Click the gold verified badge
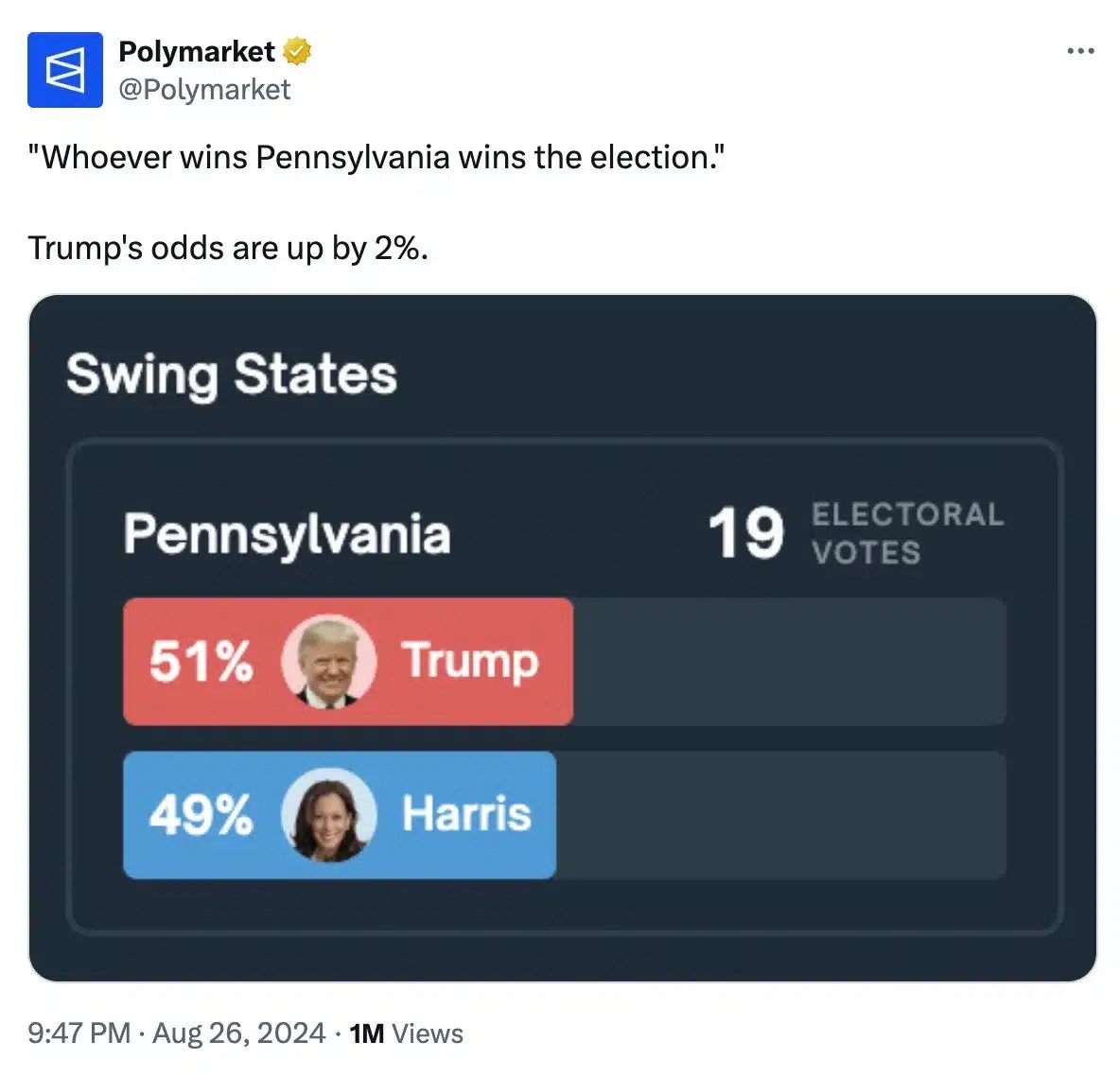The height and width of the screenshot is (1076, 1120). click(297, 51)
